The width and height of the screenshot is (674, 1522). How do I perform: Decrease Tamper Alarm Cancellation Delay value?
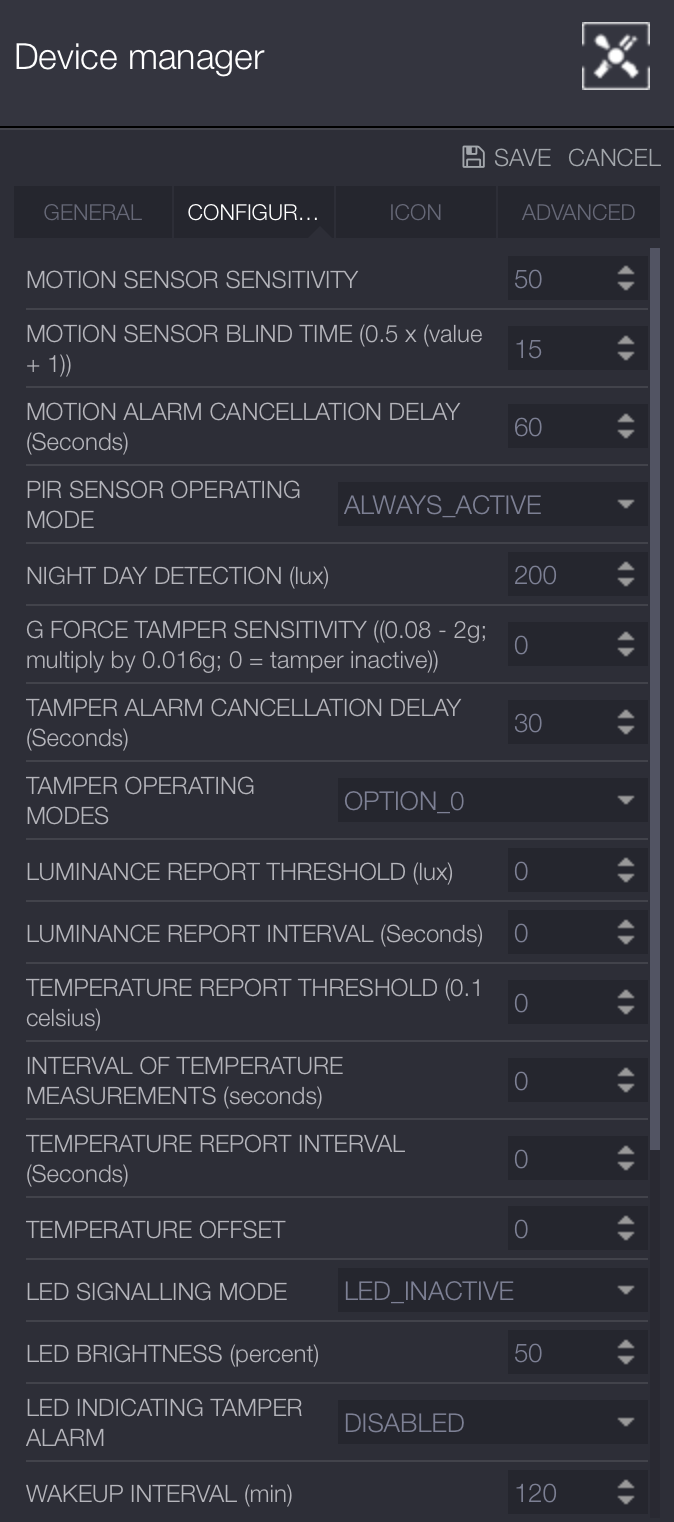tap(626, 731)
